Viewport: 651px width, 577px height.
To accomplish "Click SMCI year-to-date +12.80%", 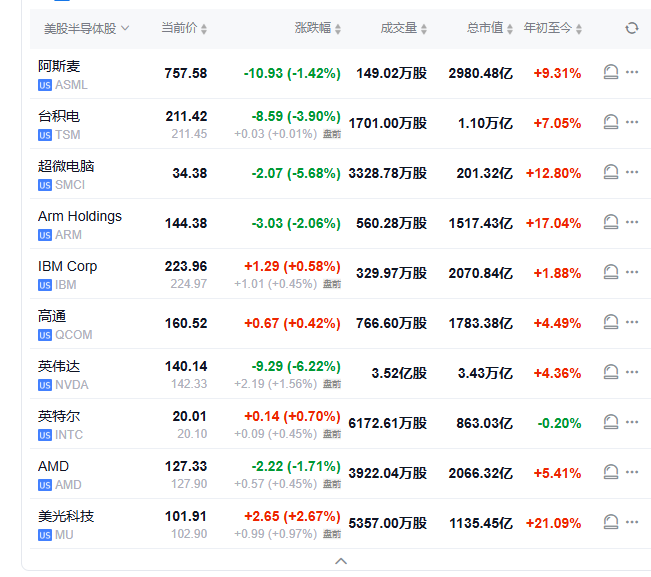I will (x=553, y=173).
